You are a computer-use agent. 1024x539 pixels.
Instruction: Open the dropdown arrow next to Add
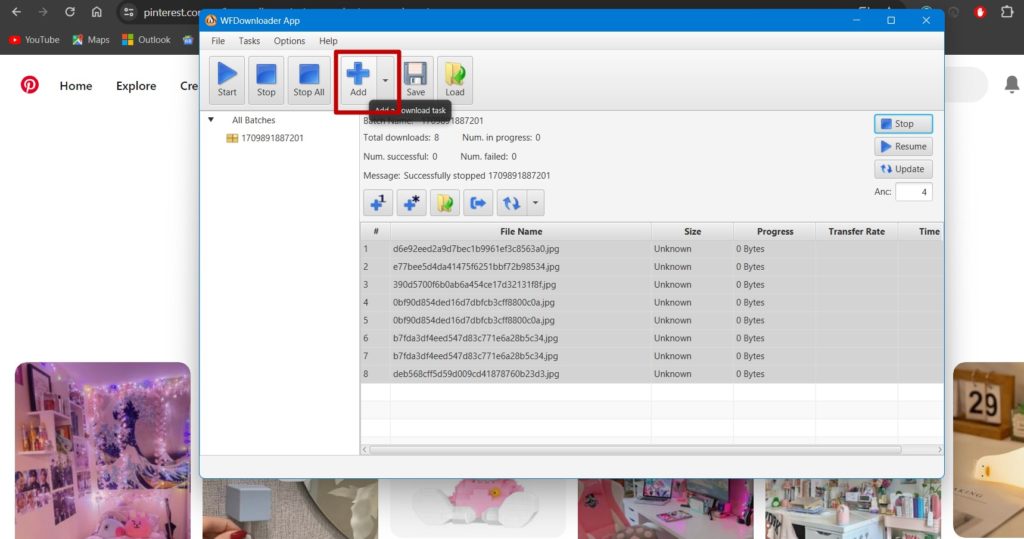(385, 80)
